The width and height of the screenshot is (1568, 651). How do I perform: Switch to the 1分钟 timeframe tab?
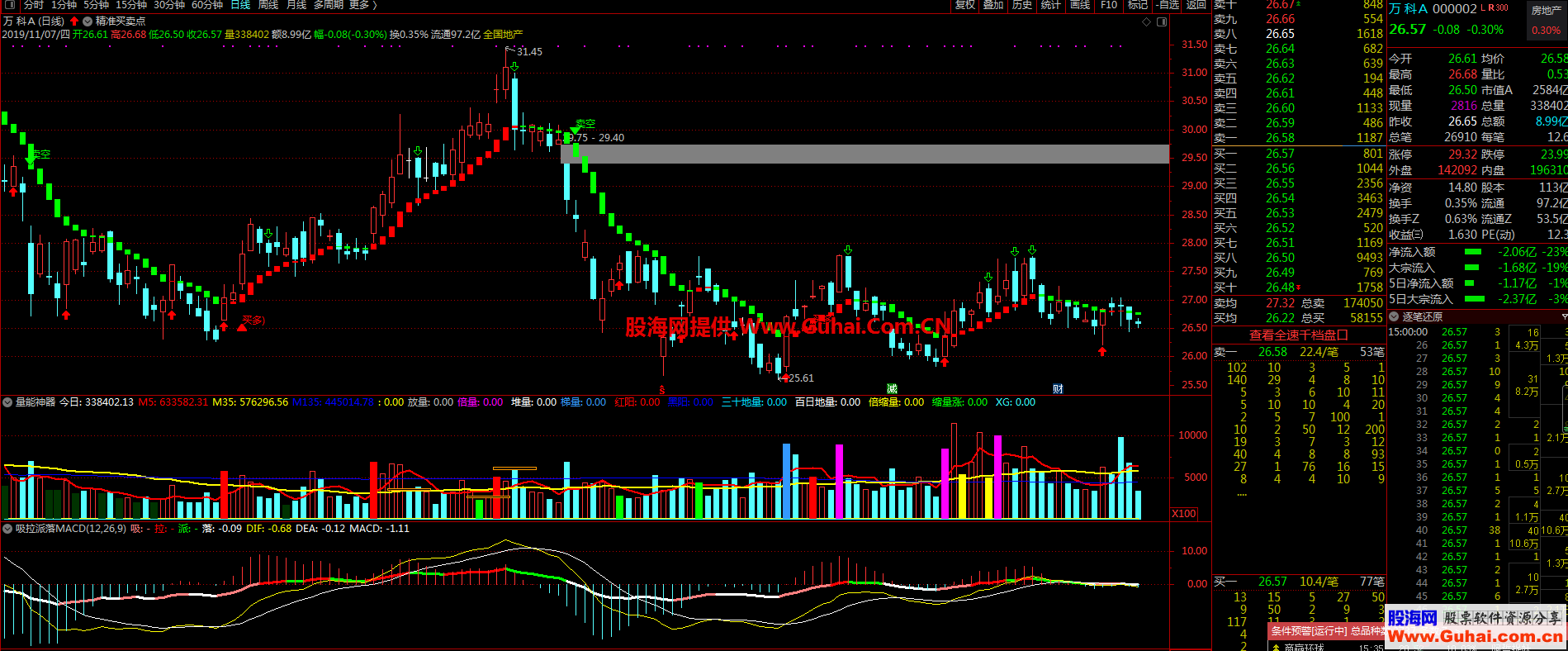[64, 5]
